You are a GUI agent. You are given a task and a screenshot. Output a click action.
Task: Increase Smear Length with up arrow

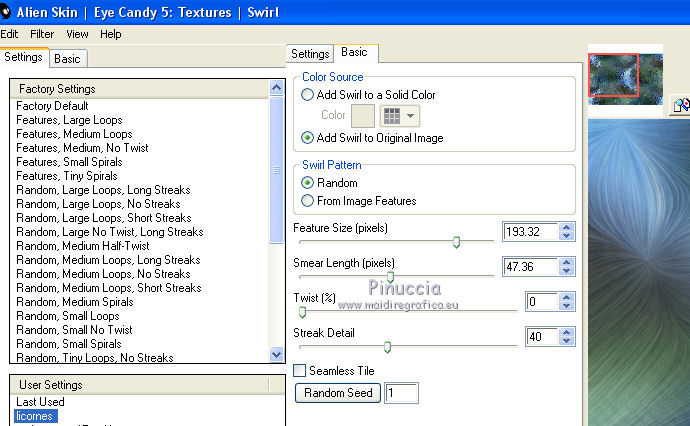pos(567,262)
